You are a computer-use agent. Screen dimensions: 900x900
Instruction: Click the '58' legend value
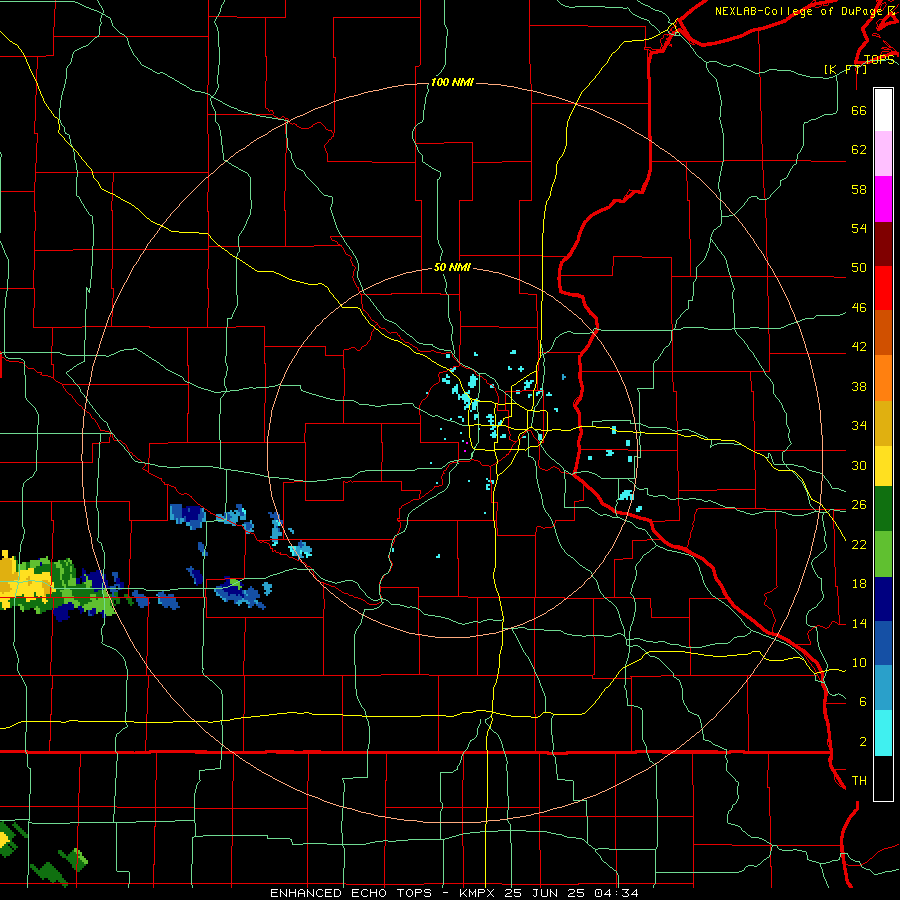(859, 189)
